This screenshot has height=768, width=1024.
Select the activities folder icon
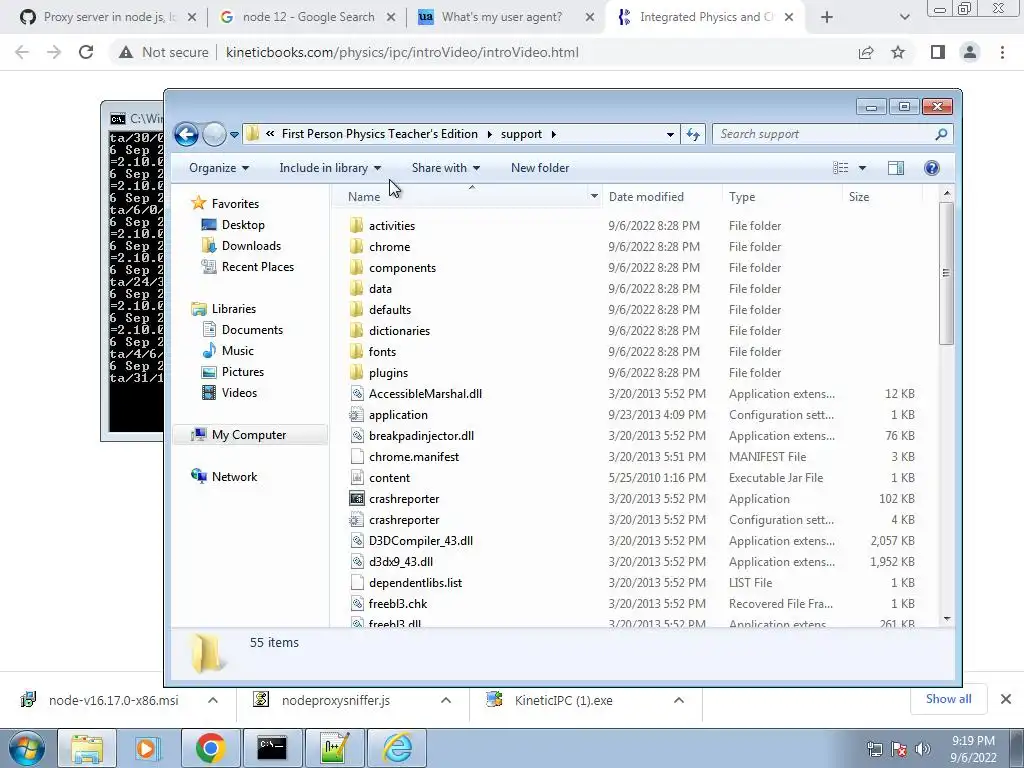click(357, 226)
